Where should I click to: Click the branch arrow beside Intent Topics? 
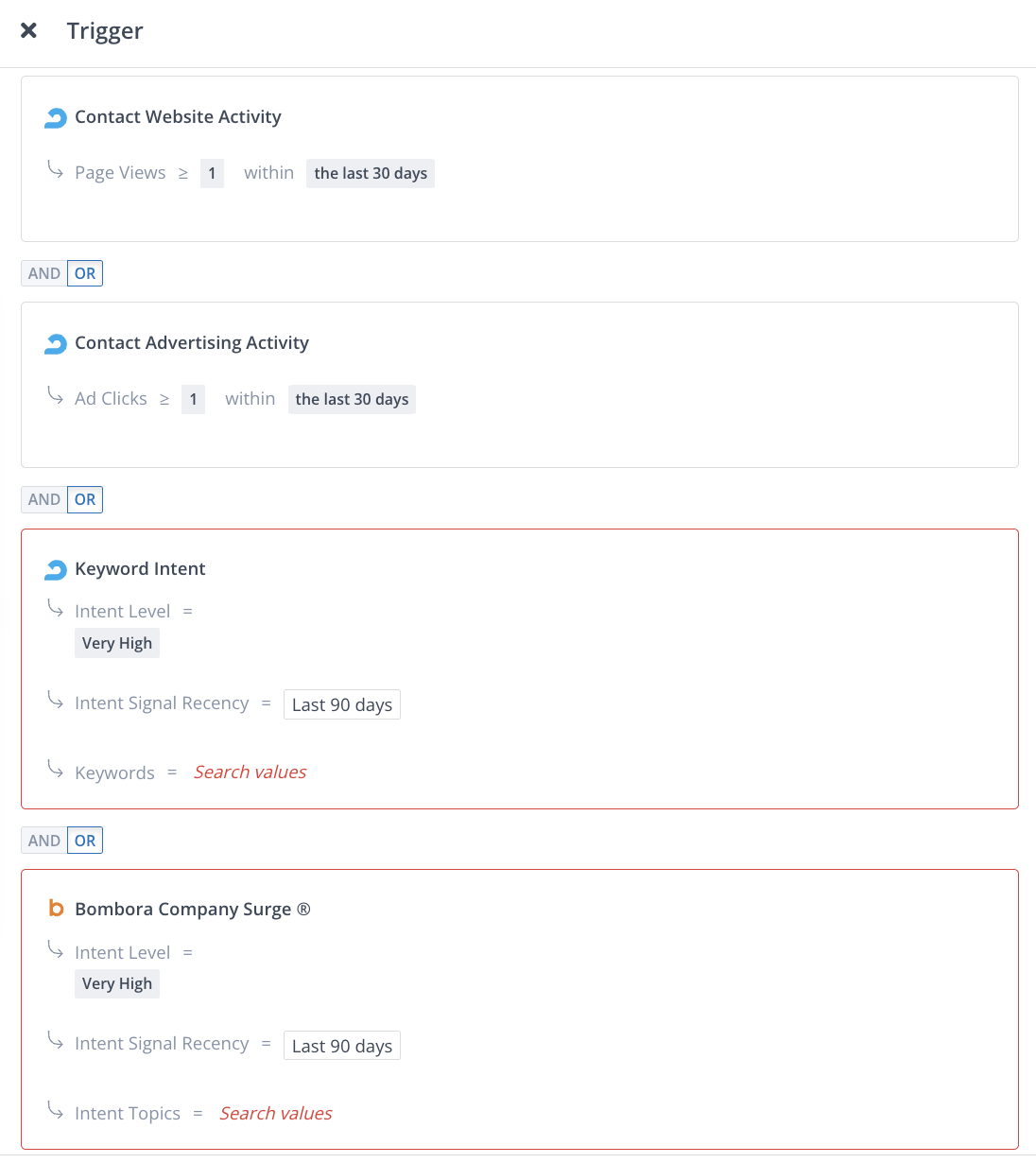pyautogui.click(x=56, y=1111)
